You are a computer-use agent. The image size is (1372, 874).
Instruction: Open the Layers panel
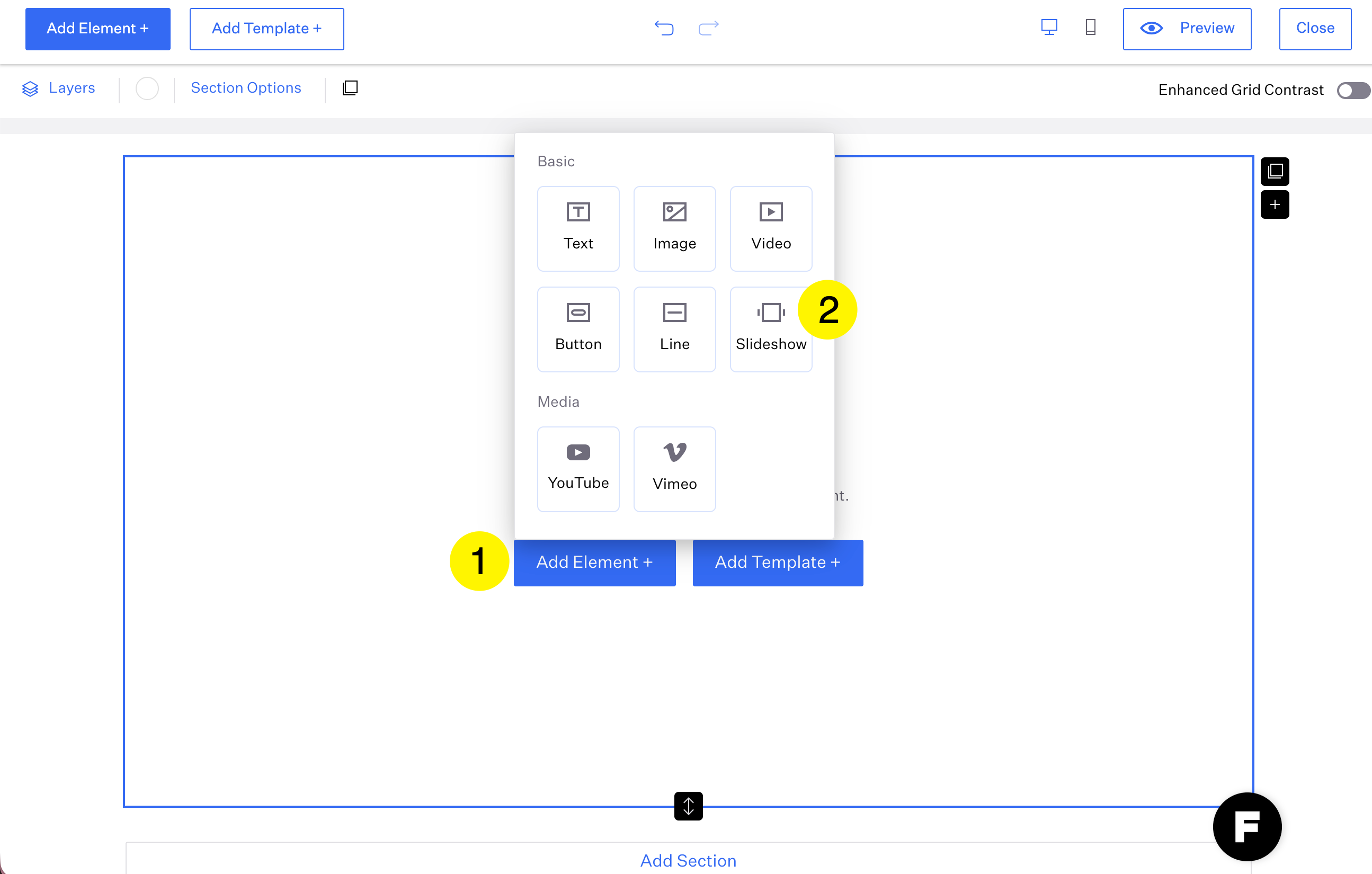(x=59, y=88)
